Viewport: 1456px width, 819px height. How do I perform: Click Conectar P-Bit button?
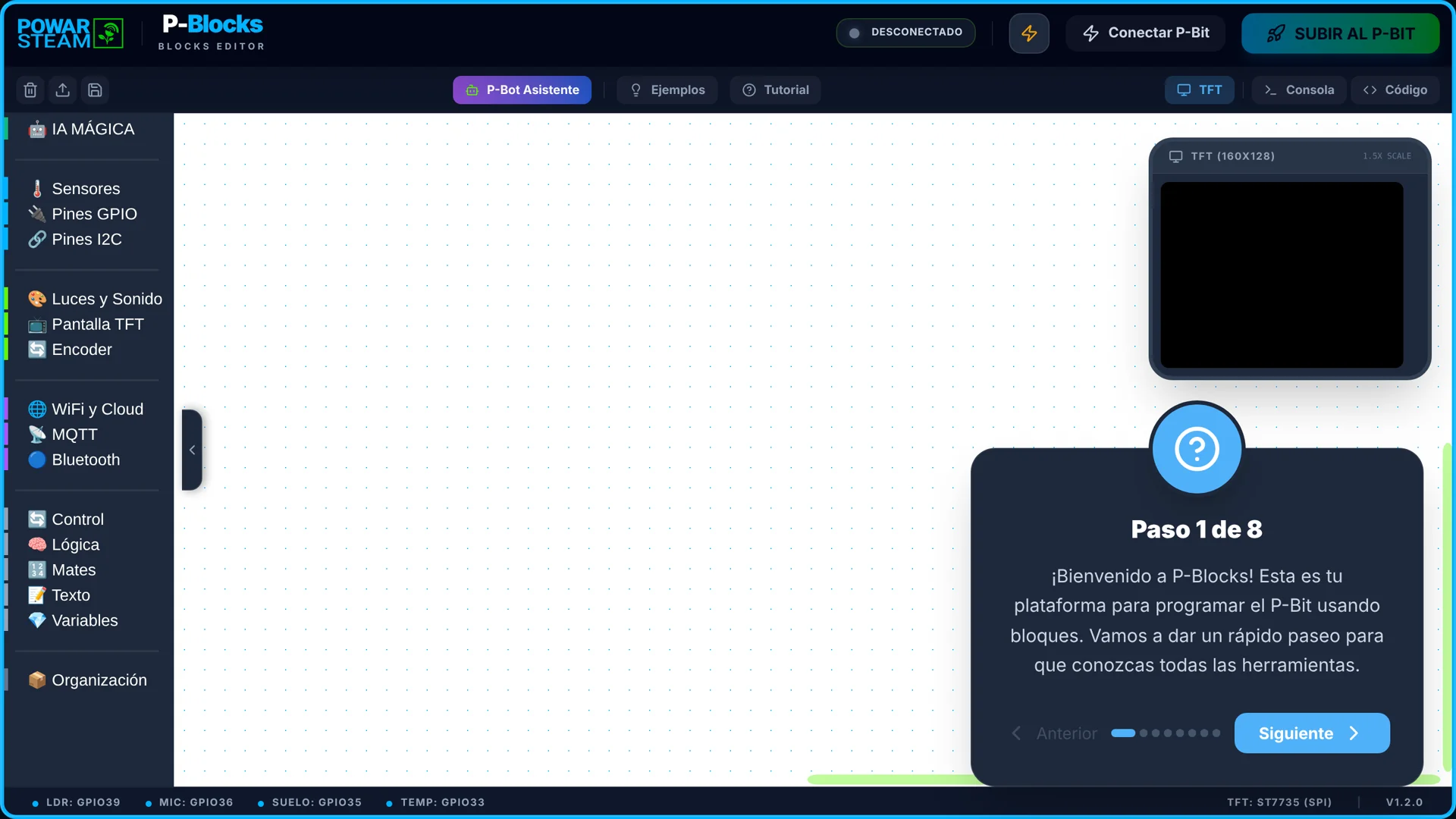(x=1145, y=33)
